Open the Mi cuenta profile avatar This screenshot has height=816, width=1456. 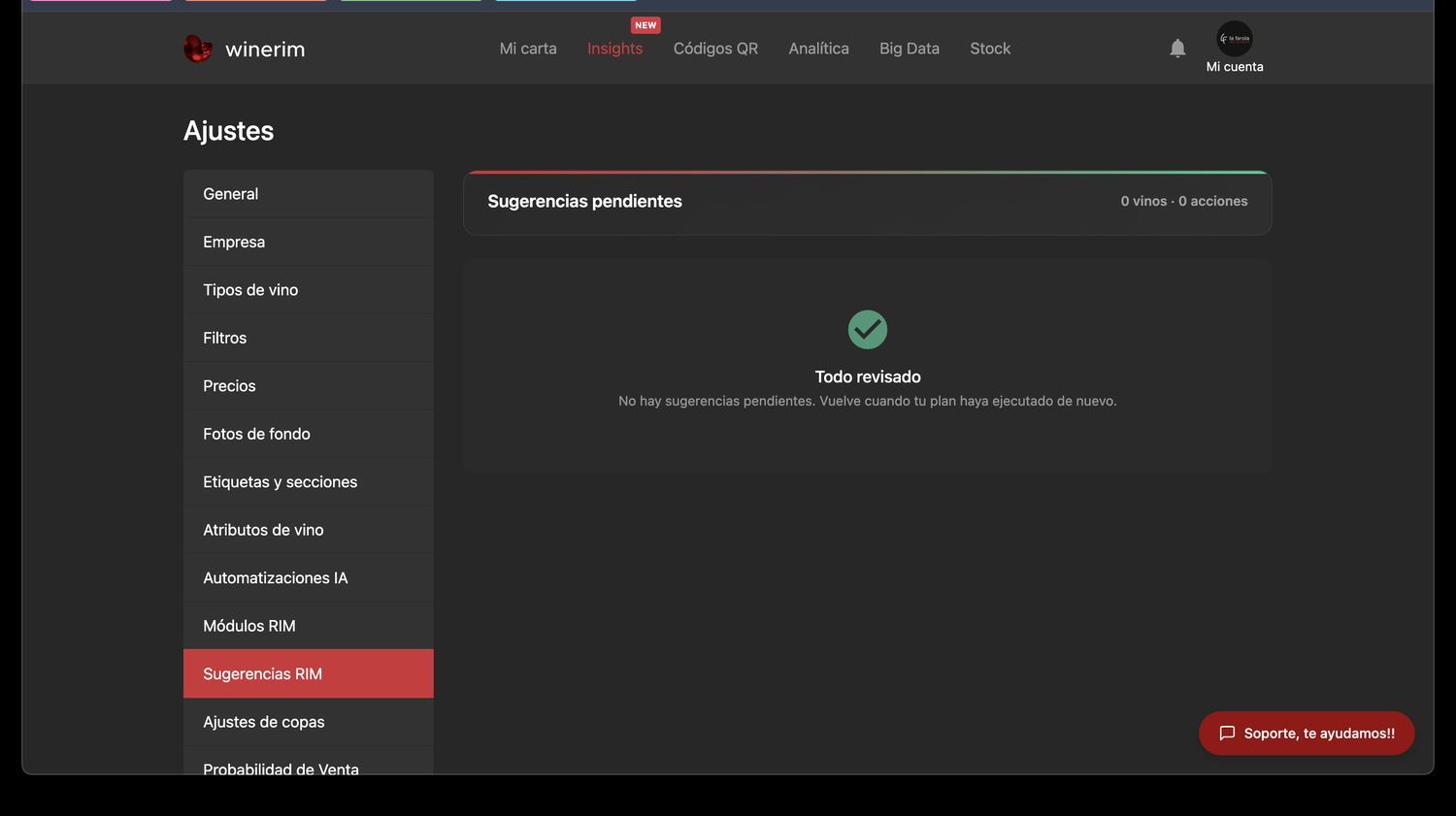1235,39
